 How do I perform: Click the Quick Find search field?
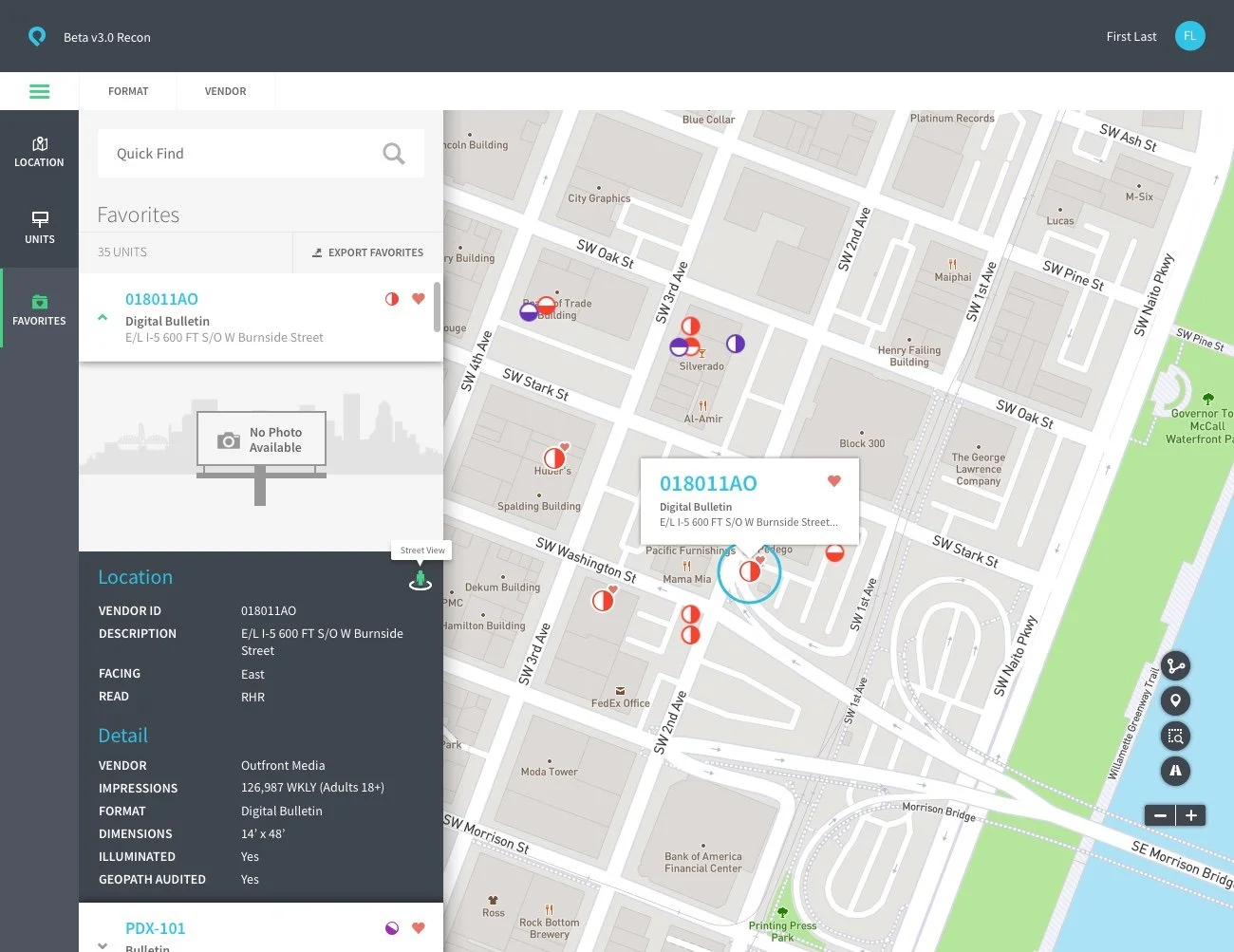pos(261,154)
